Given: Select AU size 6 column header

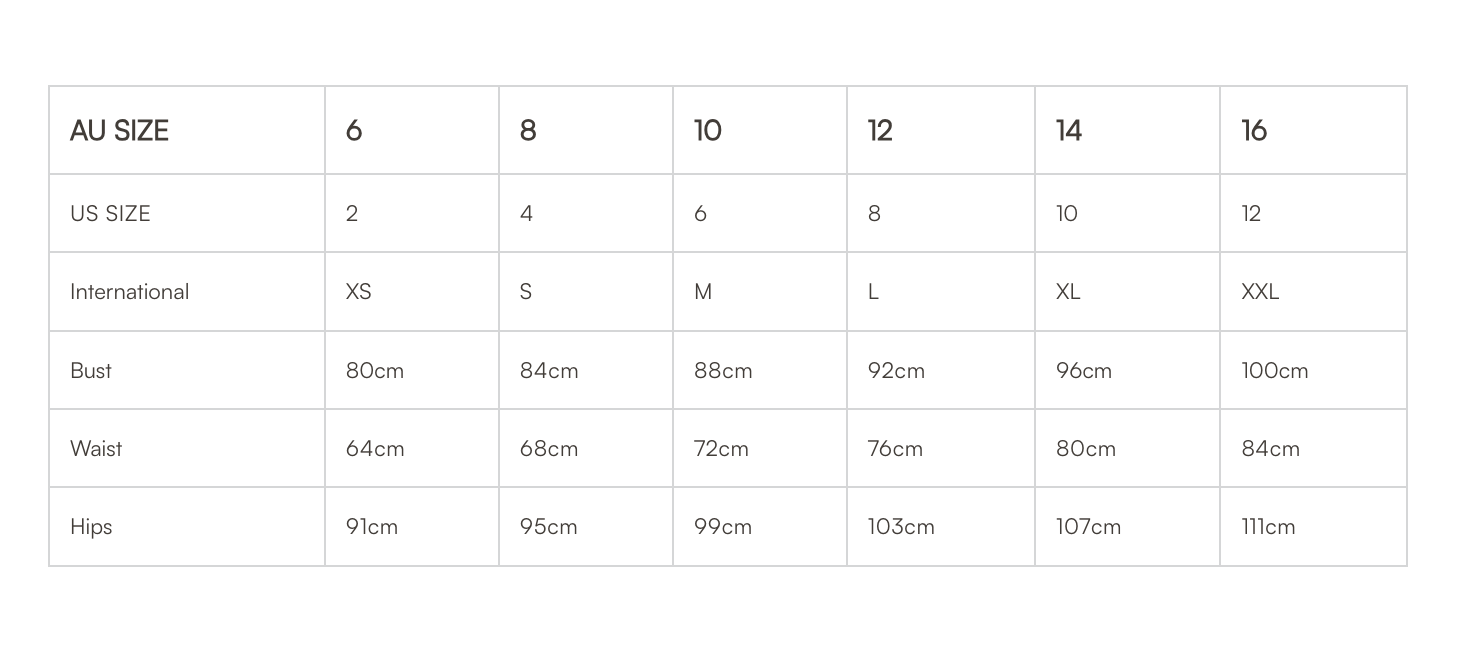Looking at the screenshot, I should tap(412, 130).
